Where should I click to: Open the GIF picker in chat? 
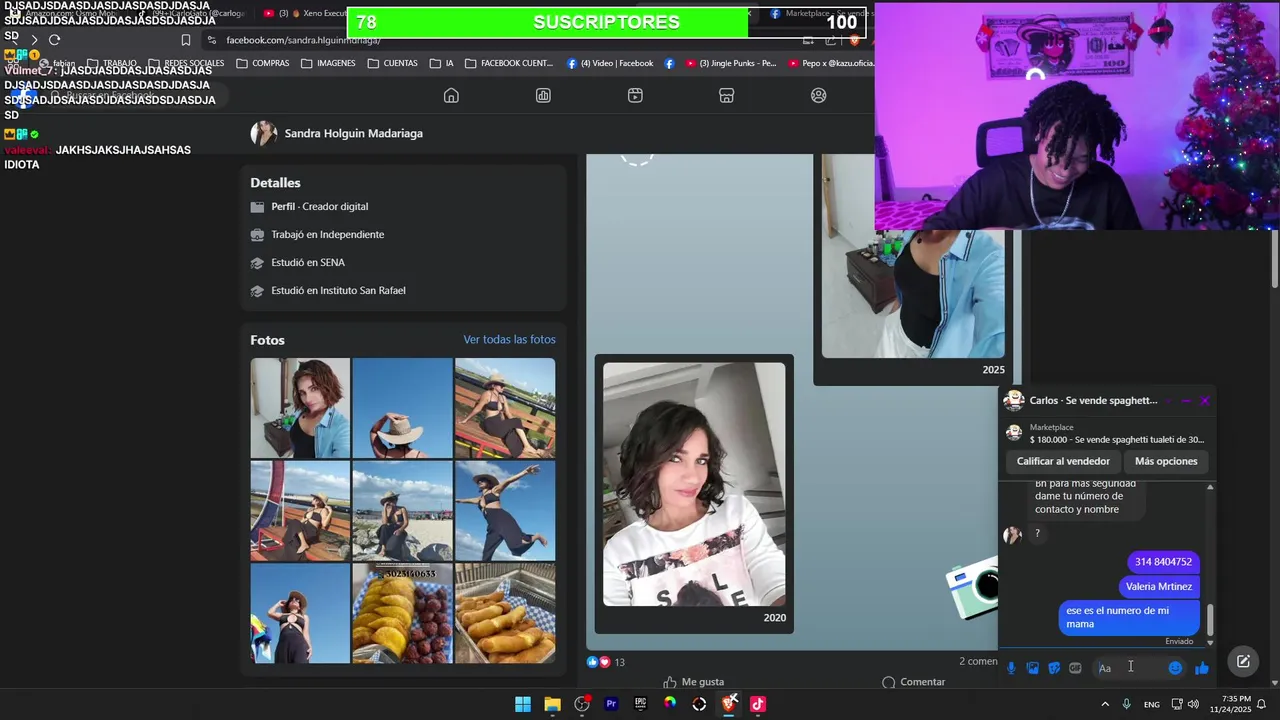point(1075,668)
